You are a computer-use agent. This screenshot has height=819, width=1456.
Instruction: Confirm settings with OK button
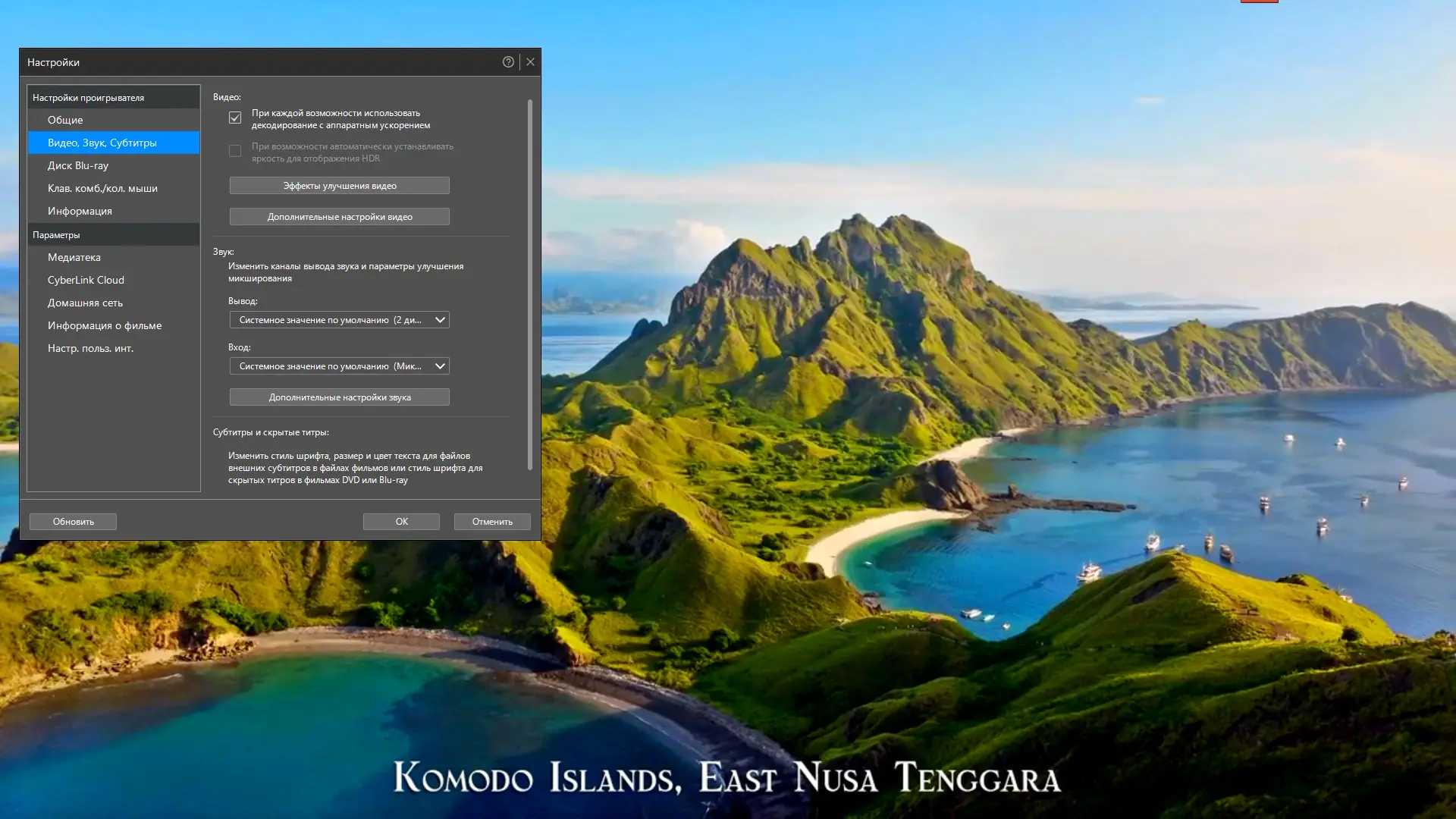(401, 522)
